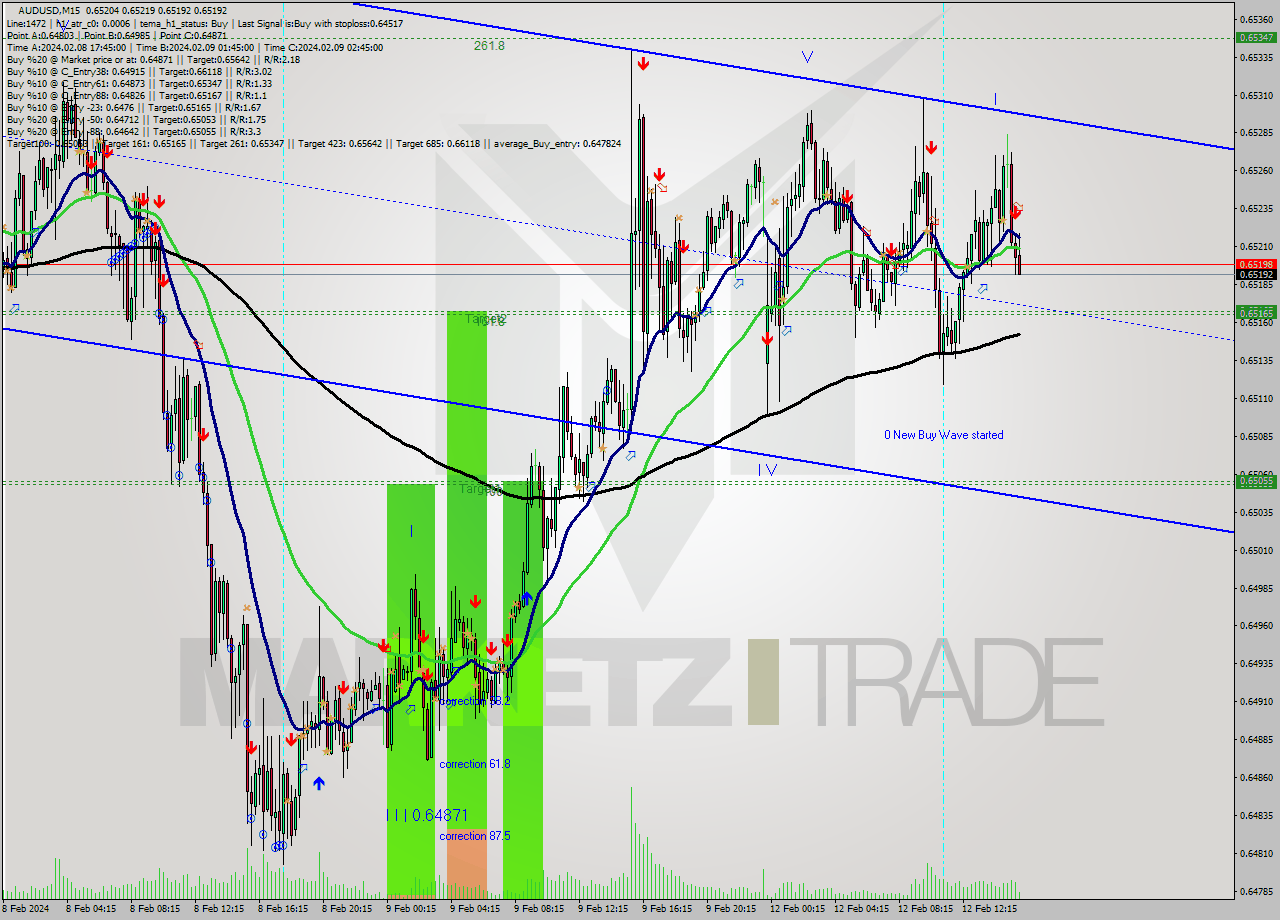
Task: Click the 0.65310 price axis label
Action: (x=1257, y=95)
